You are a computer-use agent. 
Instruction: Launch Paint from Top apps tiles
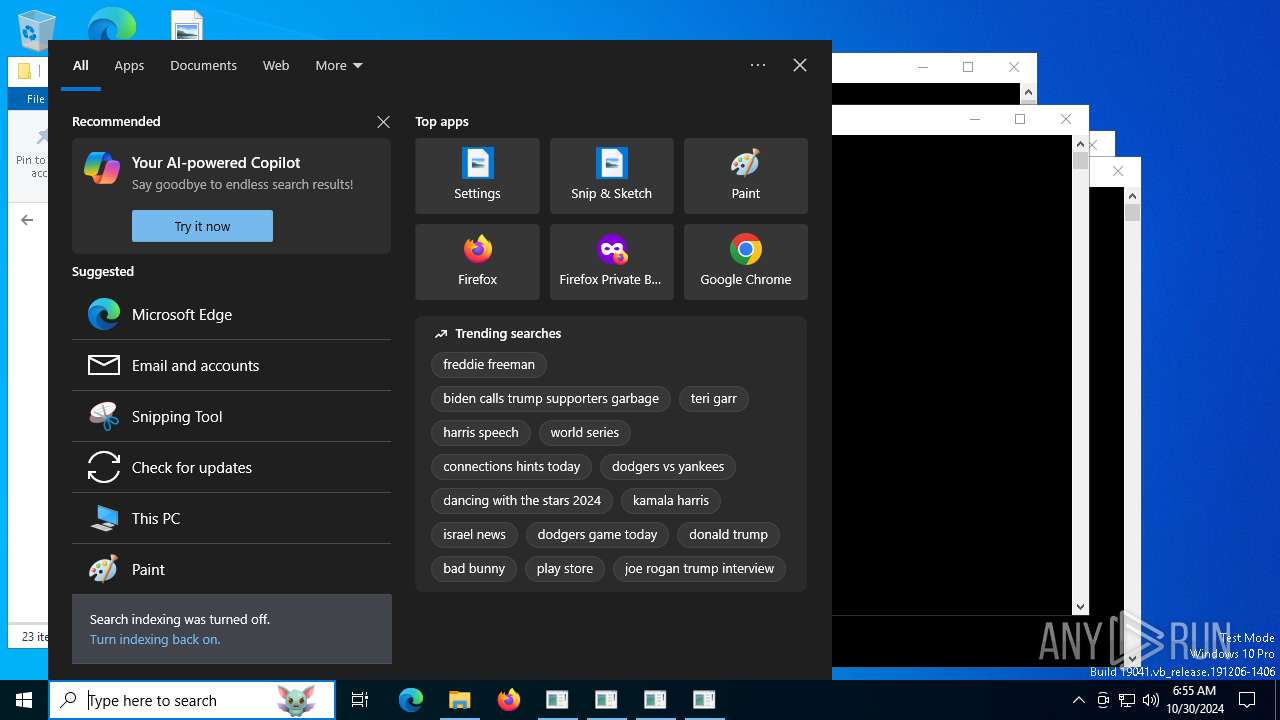click(745, 176)
